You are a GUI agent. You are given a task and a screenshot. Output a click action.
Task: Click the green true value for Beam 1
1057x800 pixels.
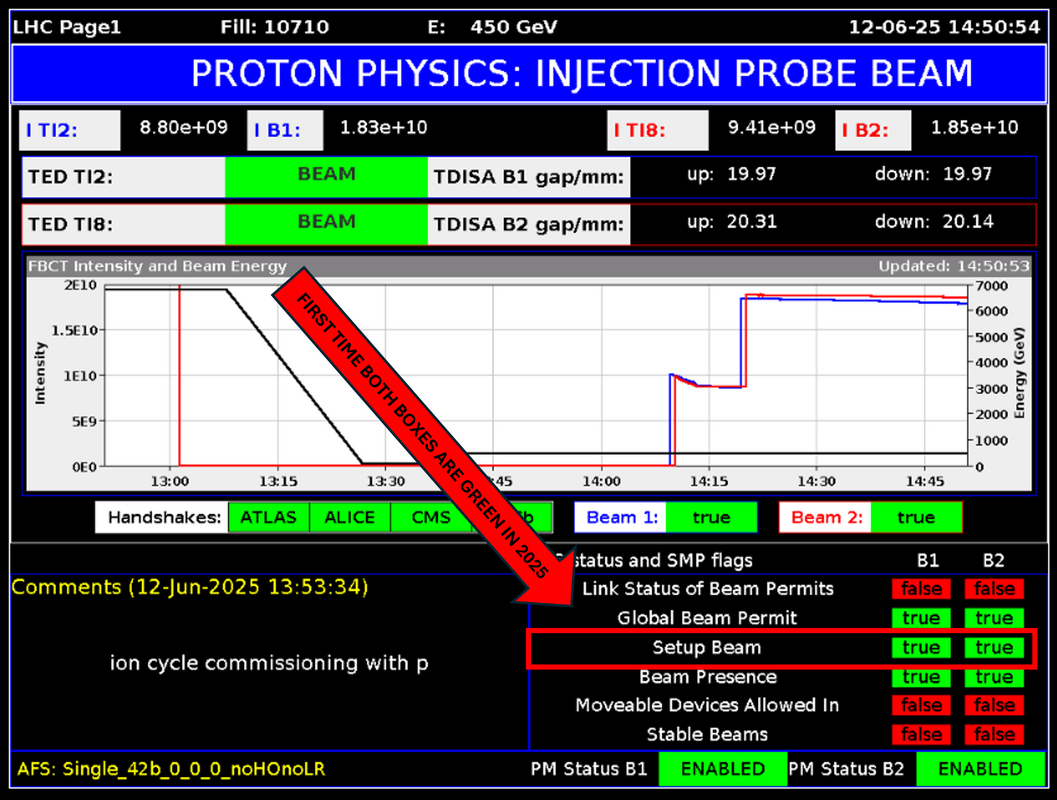(x=711, y=518)
